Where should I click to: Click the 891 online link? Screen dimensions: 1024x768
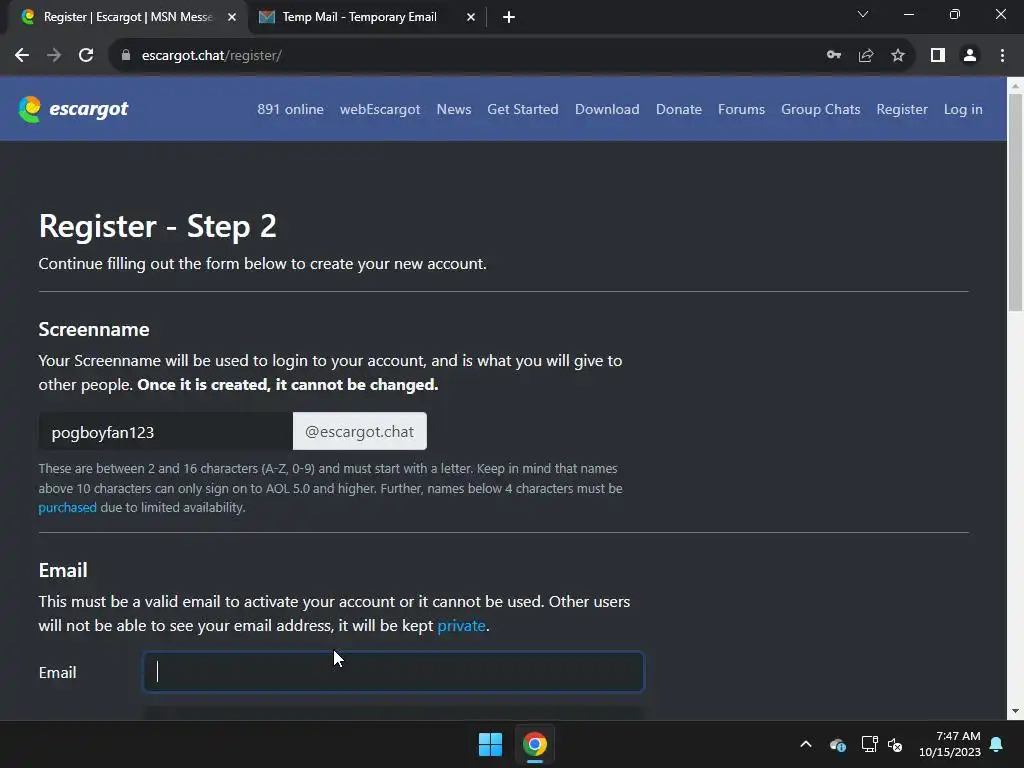click(290, 109)
